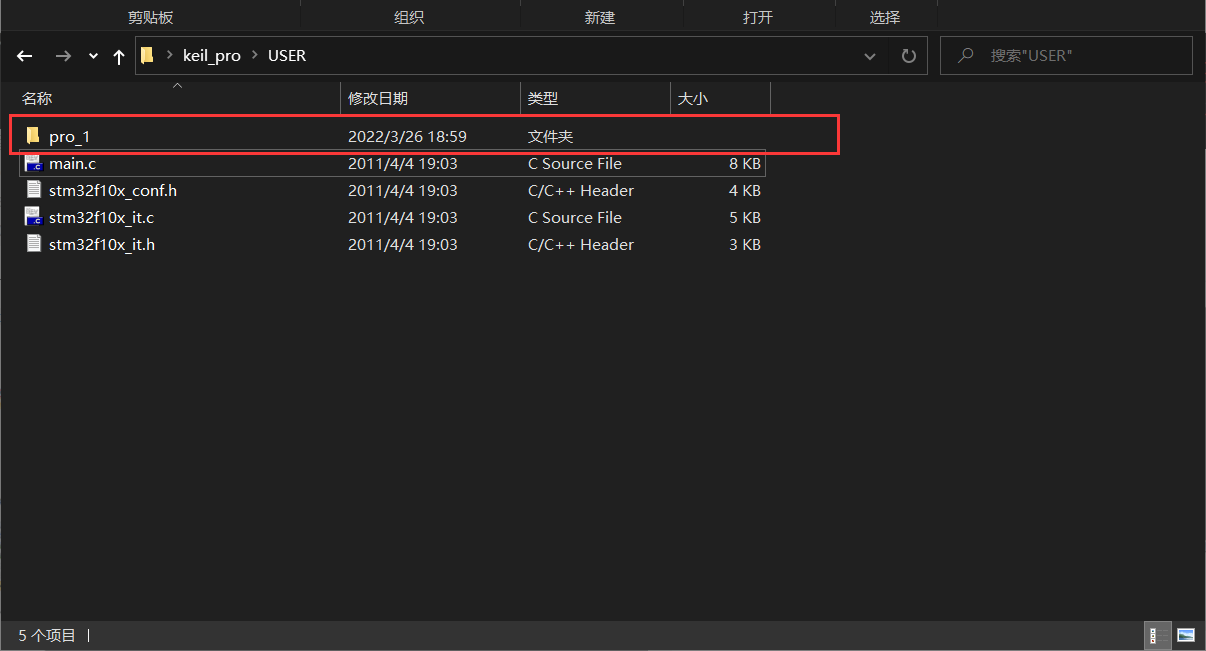
Task: Select the stm32f10x_it.c file name
Action: click(x=101, y=217)
